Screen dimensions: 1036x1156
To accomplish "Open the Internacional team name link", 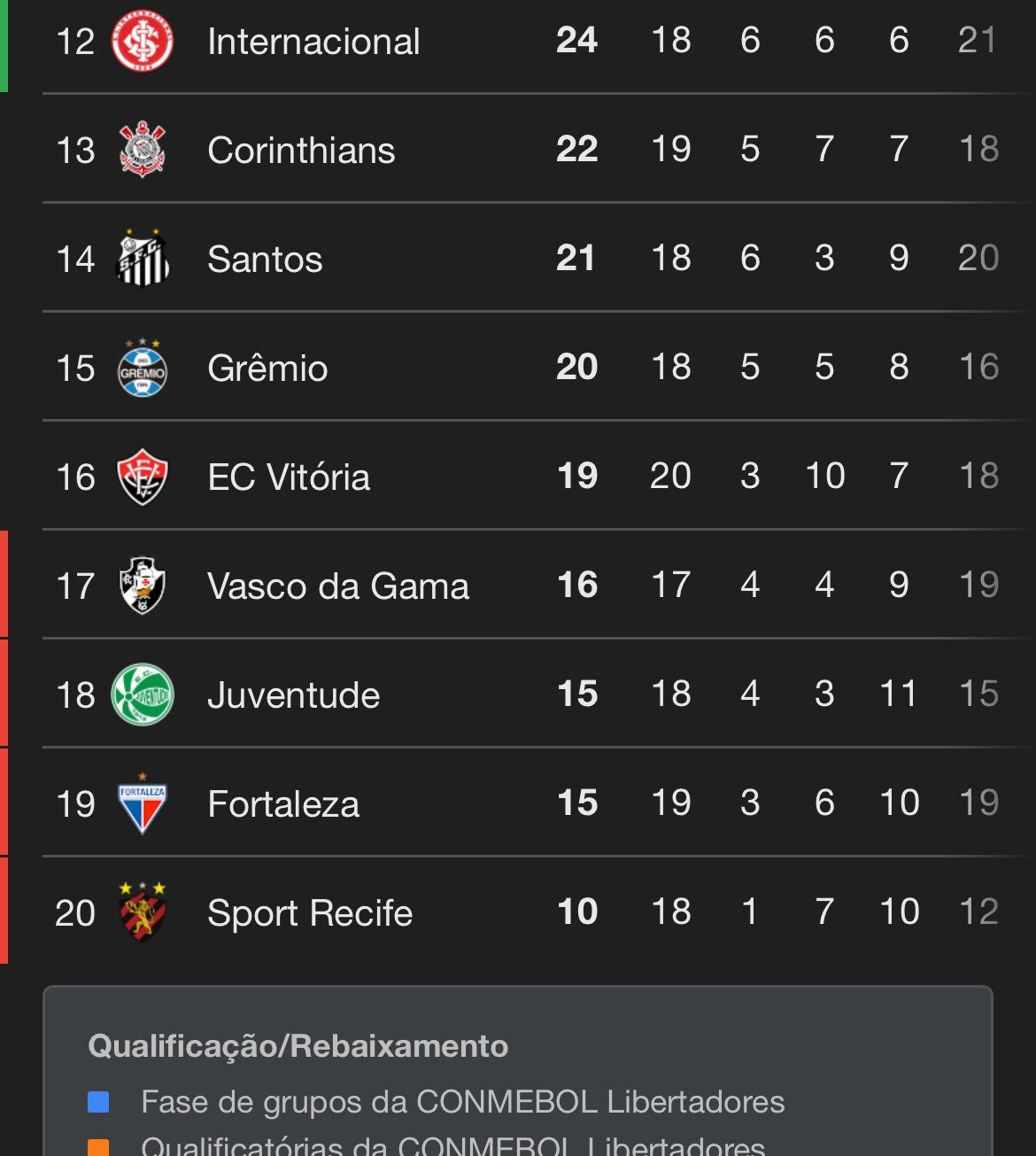I will [313, 42].
